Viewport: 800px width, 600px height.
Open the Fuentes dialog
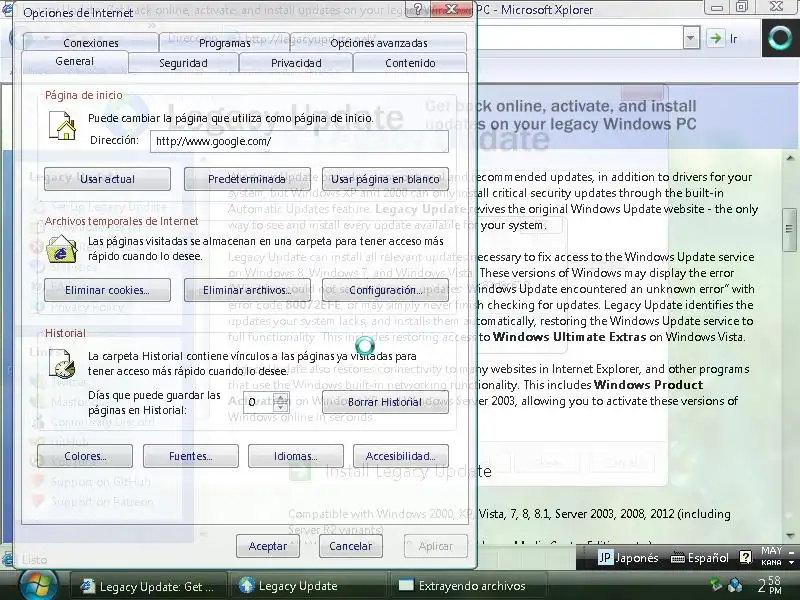190,456
